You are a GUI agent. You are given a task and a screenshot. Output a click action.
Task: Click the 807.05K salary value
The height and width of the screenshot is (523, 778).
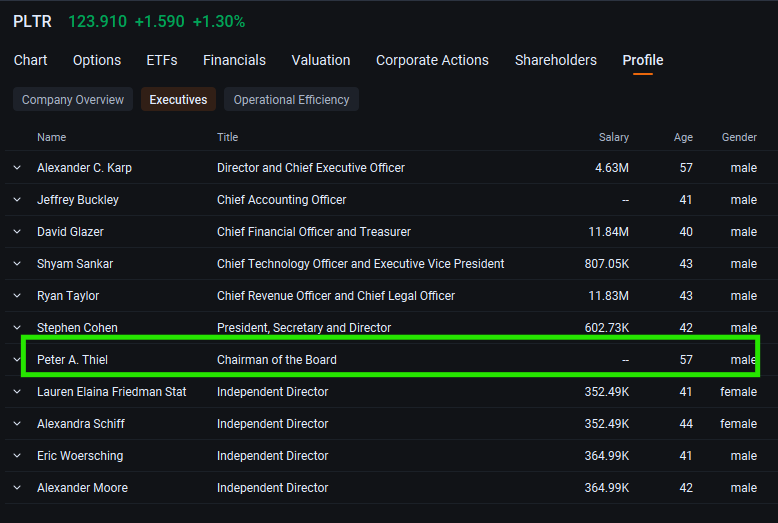607,263
